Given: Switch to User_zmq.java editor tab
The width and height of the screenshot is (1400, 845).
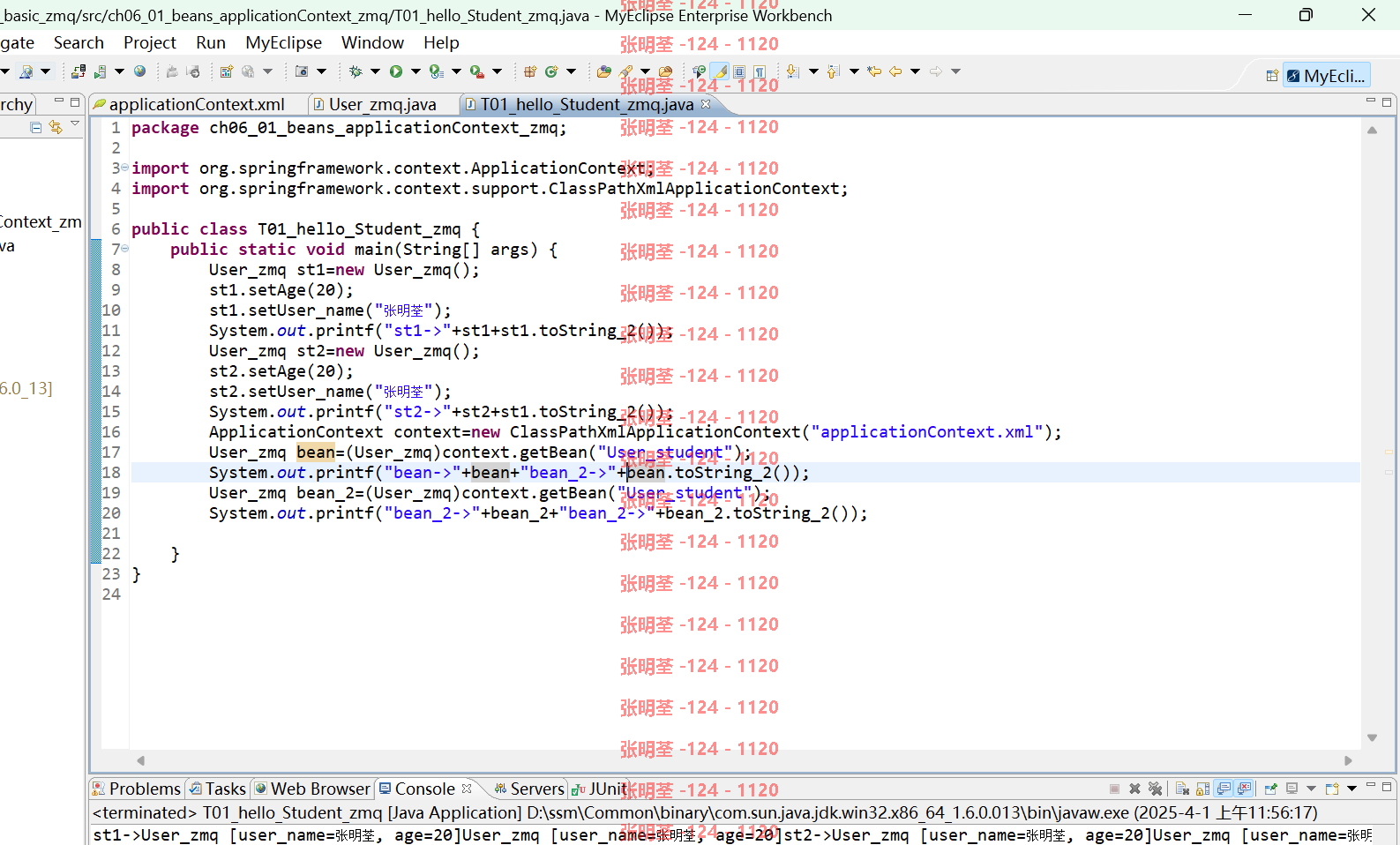Looking at the screenshot, I should [382, 104].
